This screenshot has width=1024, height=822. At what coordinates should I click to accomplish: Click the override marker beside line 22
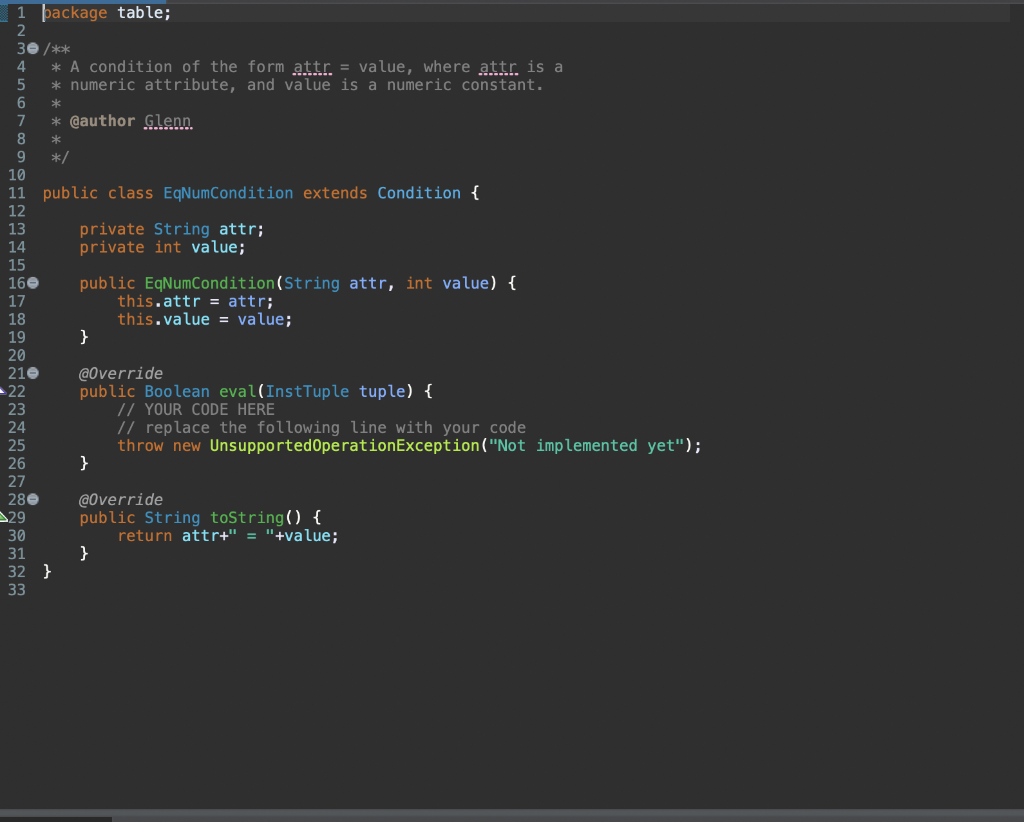click(3, 390)
